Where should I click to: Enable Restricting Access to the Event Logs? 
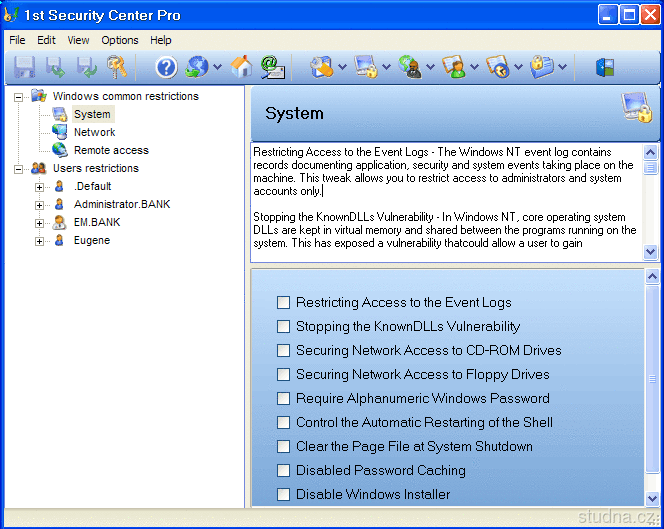283,302
